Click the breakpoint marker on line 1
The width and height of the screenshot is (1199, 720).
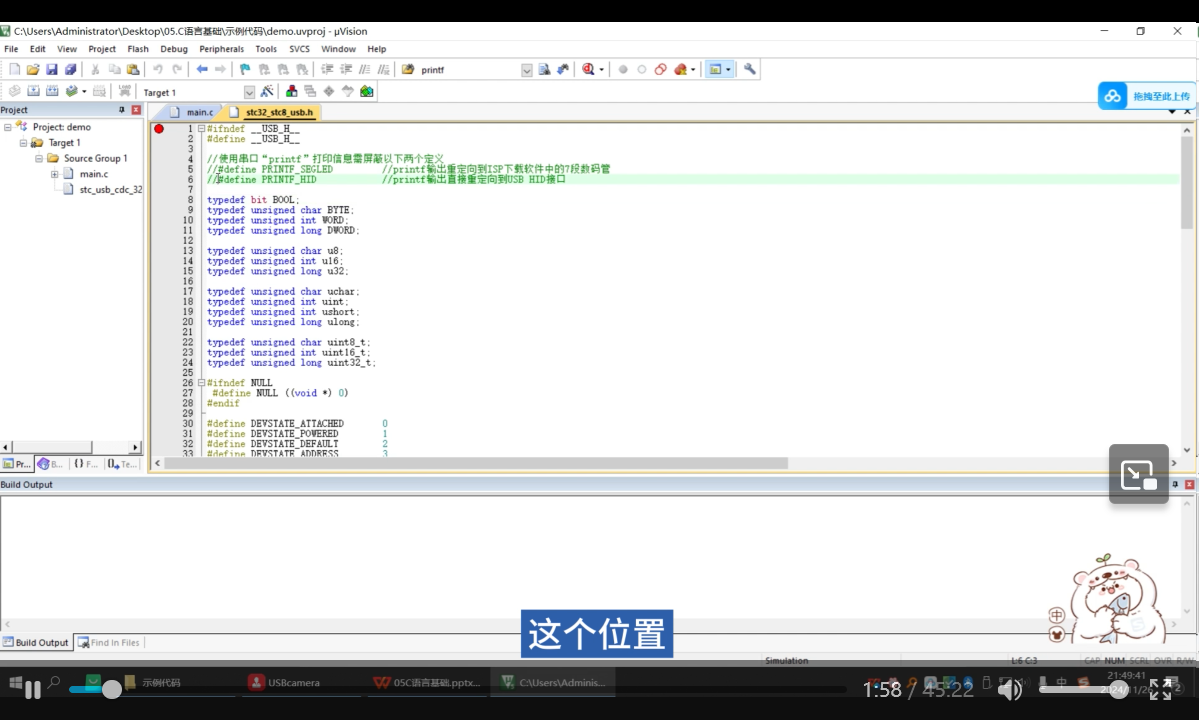click(159, 129)
